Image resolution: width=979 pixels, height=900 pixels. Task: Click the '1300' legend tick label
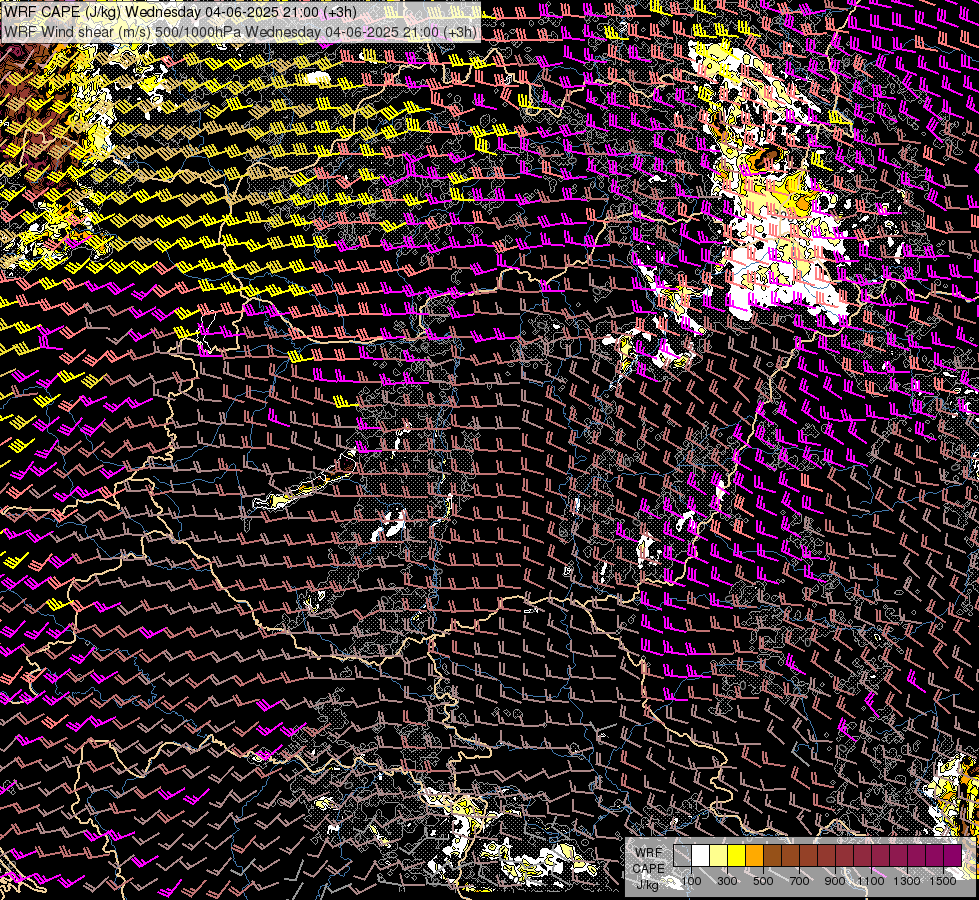click(907, 881)
